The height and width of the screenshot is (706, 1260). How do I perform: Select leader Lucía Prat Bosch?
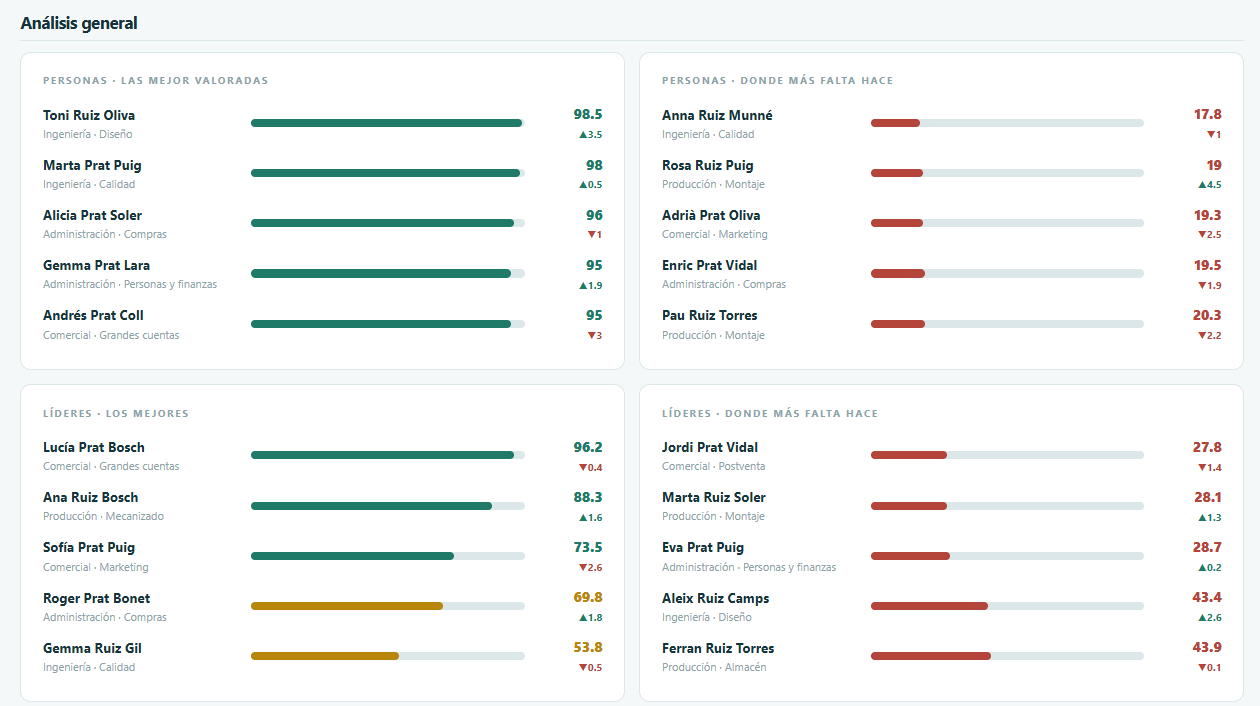[94, 447]
